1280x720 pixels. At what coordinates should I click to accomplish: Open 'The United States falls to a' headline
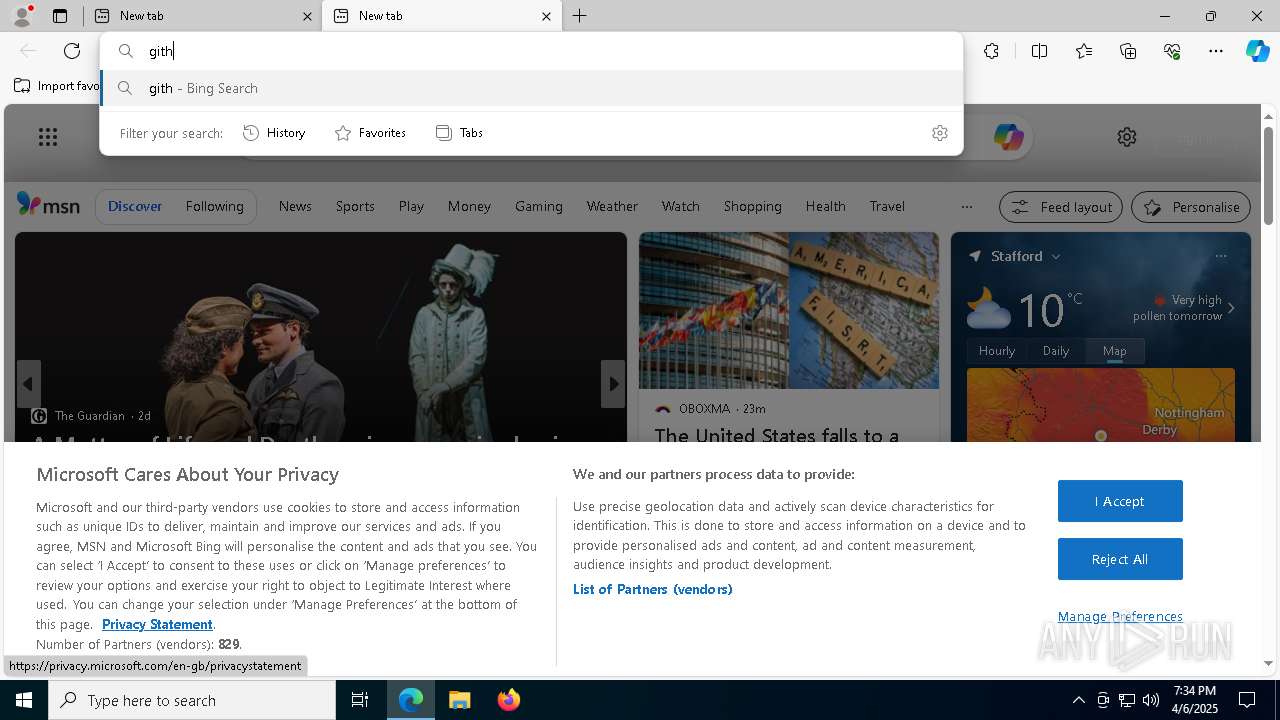(777, 435)
